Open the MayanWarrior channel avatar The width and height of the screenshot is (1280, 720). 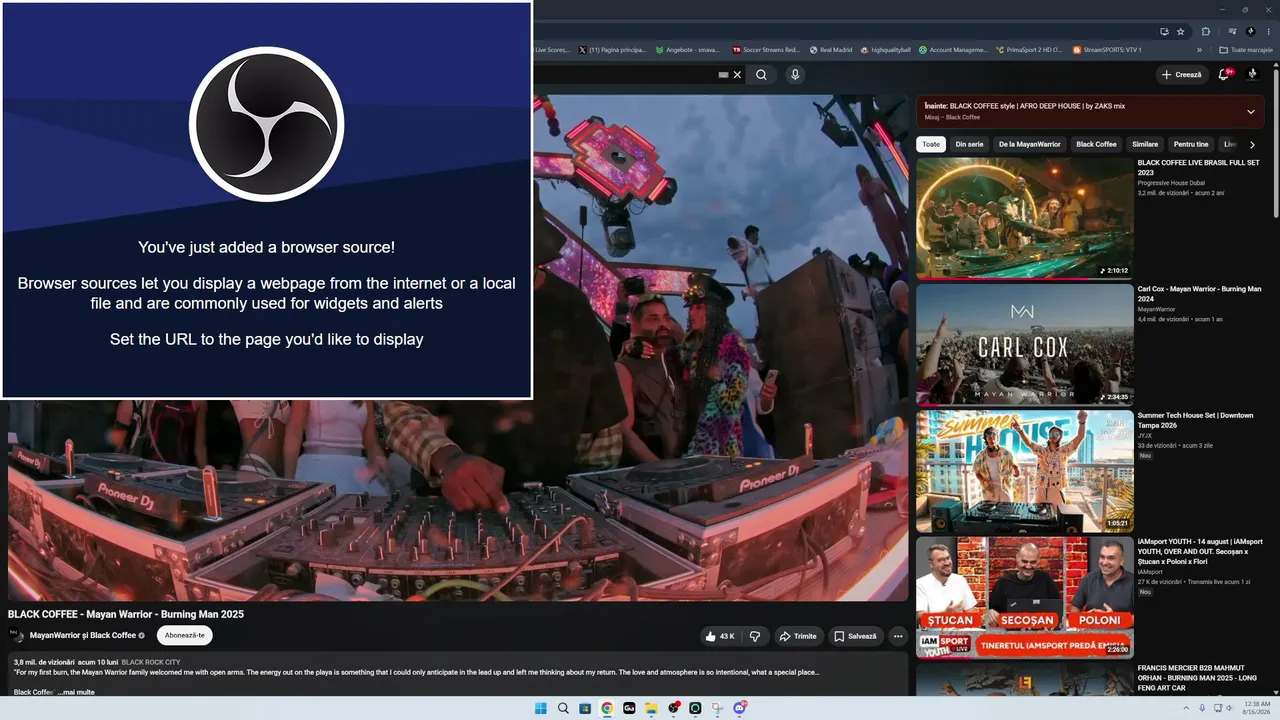point(16,635)
